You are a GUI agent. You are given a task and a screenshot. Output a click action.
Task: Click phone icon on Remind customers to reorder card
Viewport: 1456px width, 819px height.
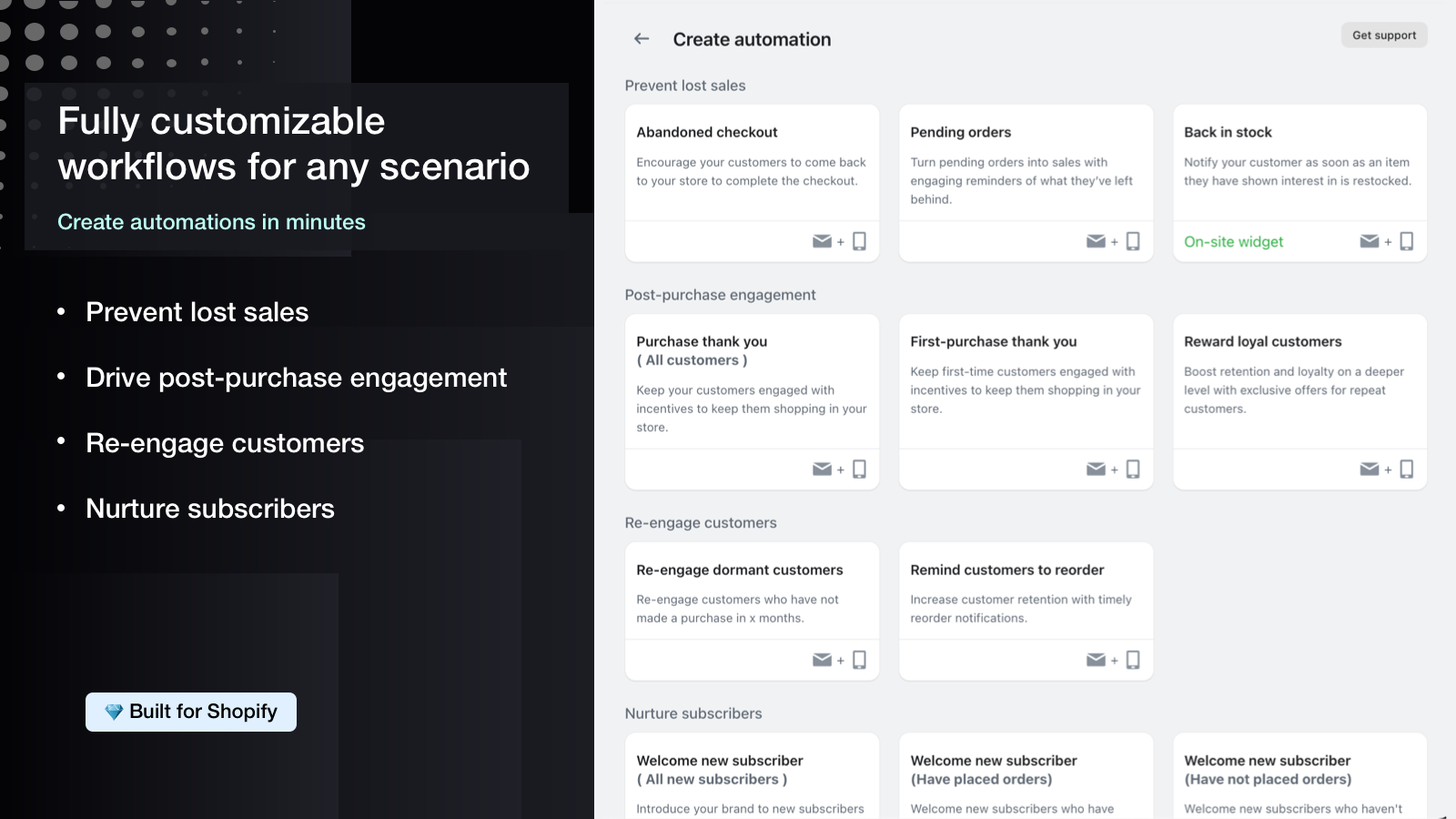(x=1133, y=660)
